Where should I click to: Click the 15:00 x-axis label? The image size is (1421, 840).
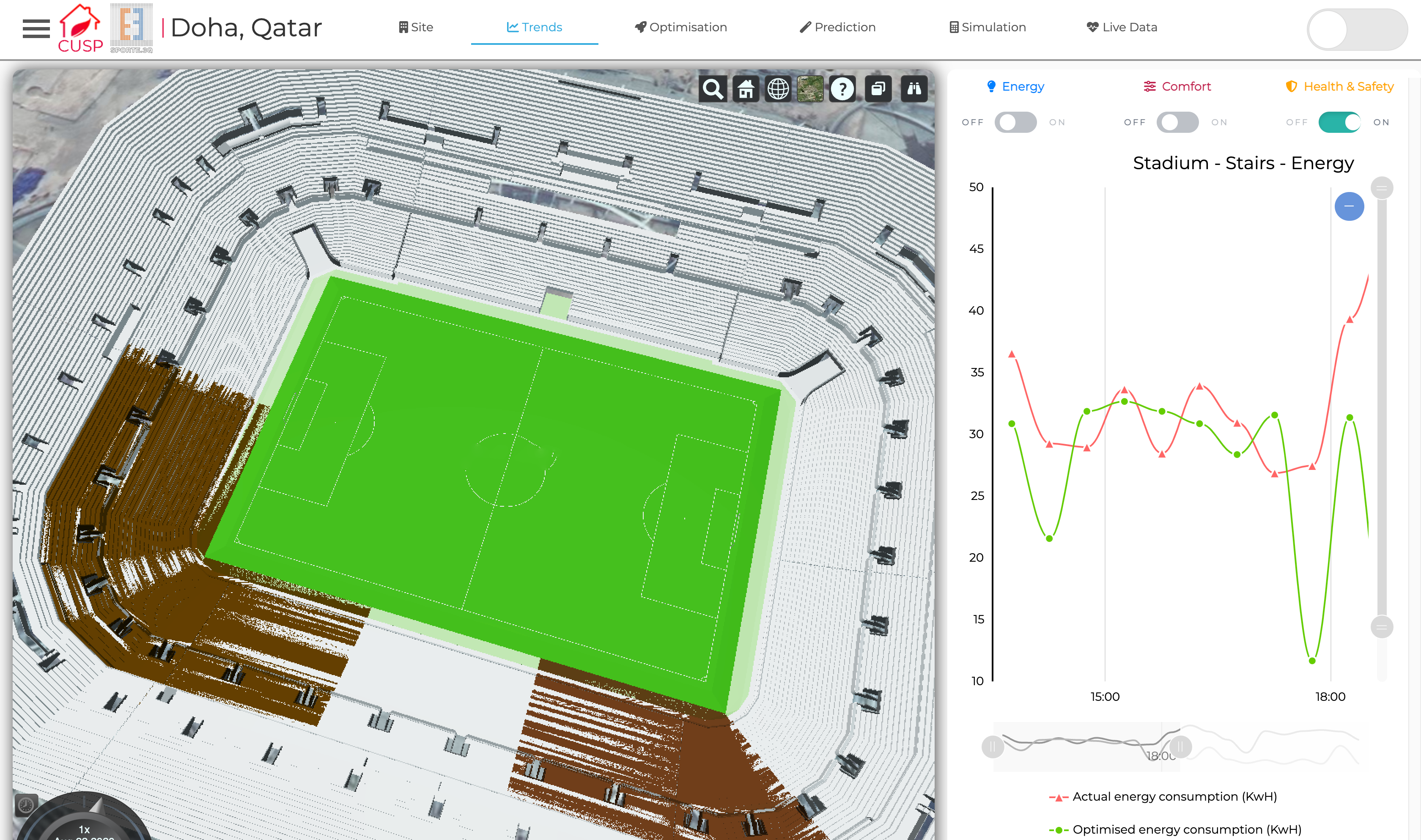pos(1105,697)
